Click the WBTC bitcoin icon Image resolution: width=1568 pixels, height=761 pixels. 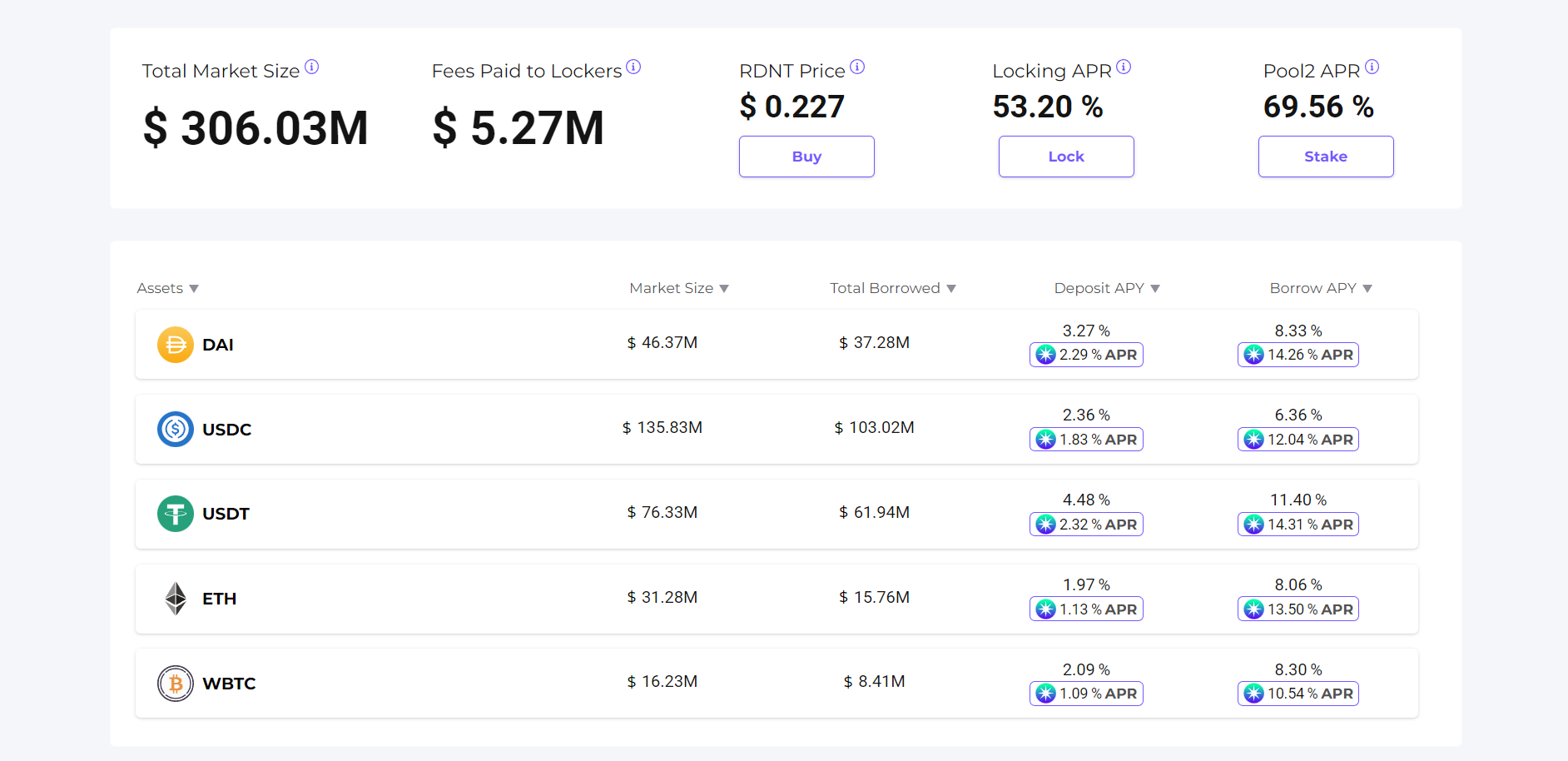[176, 684]
